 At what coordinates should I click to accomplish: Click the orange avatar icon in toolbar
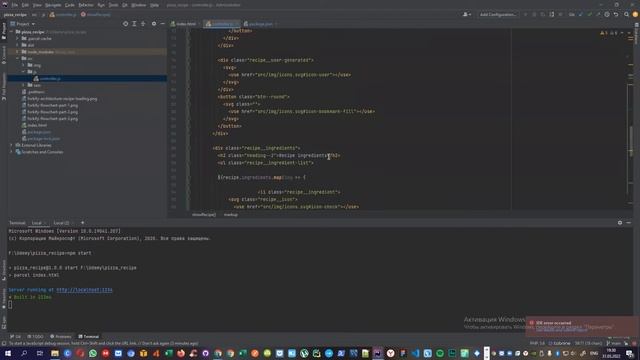pyautogui.click(x=635, y=14)
